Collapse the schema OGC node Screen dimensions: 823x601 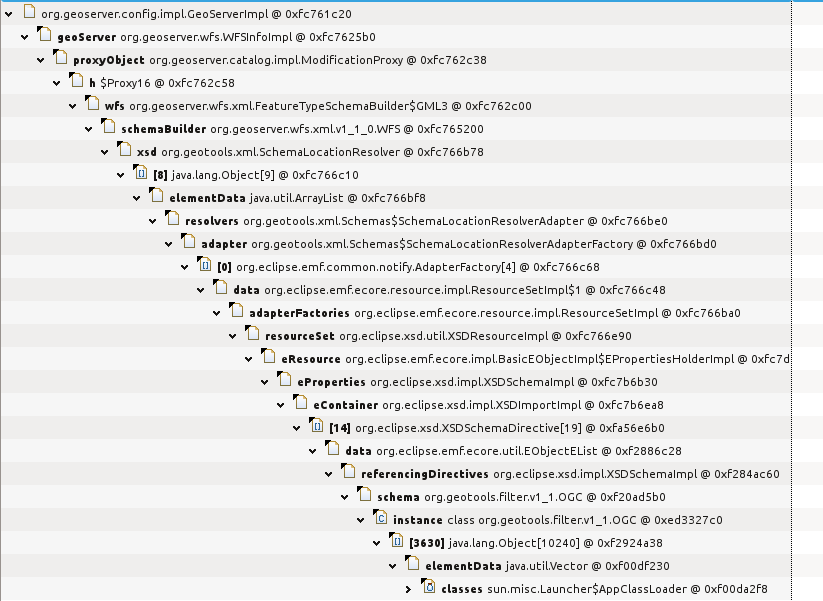point(345,498)
